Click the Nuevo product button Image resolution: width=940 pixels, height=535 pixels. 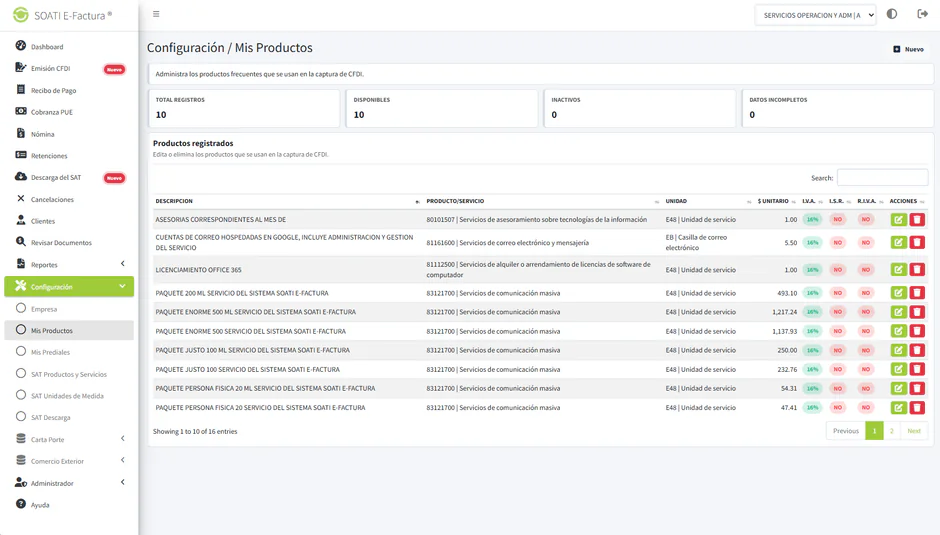click(908, 49)
